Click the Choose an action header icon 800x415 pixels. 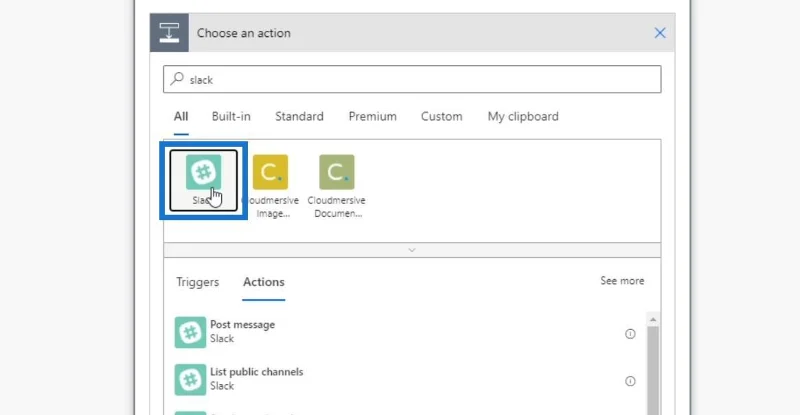[169, 33]
